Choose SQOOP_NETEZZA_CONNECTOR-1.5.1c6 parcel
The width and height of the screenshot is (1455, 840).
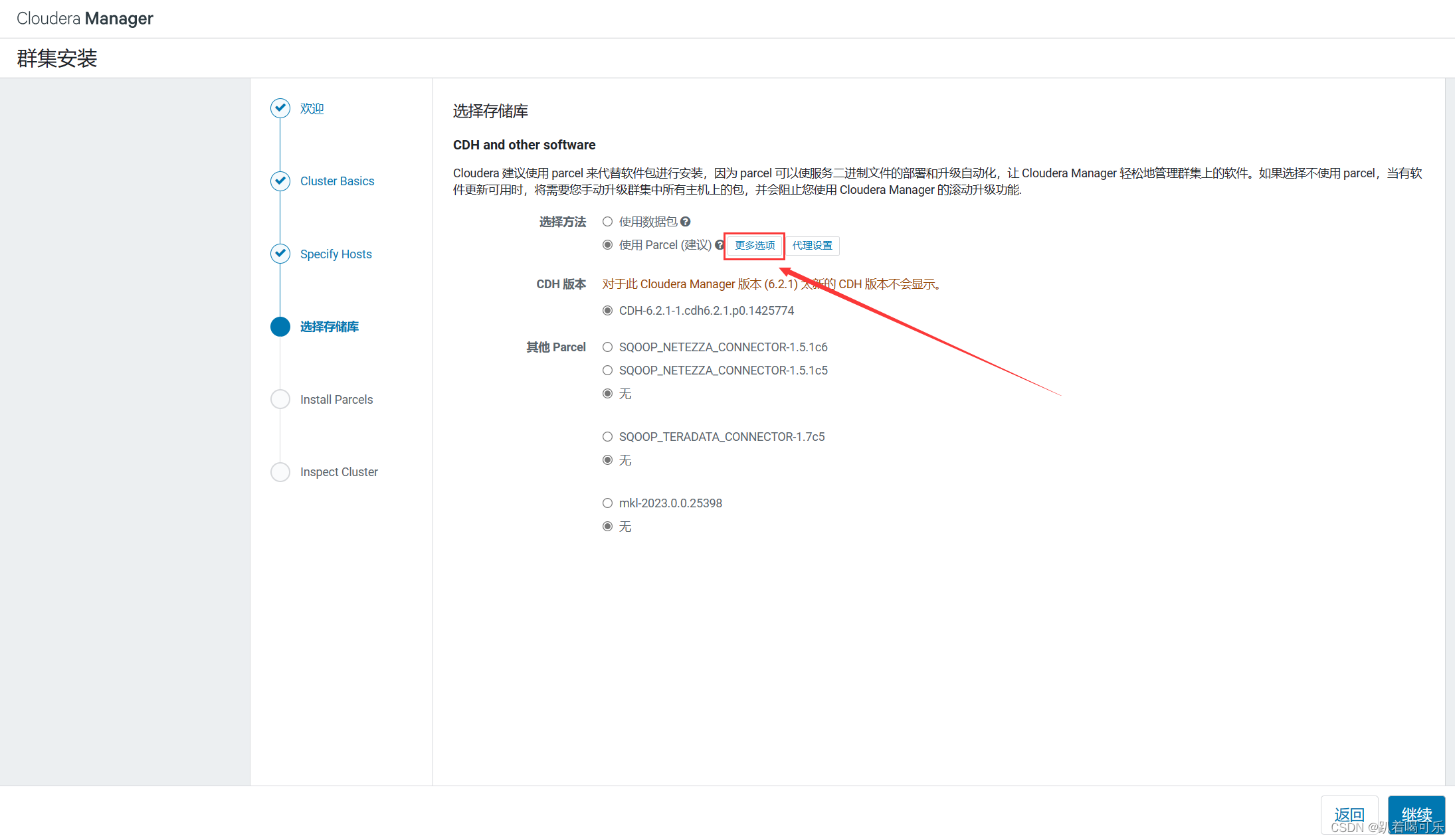pyautogui.click(x=607, y=347)
